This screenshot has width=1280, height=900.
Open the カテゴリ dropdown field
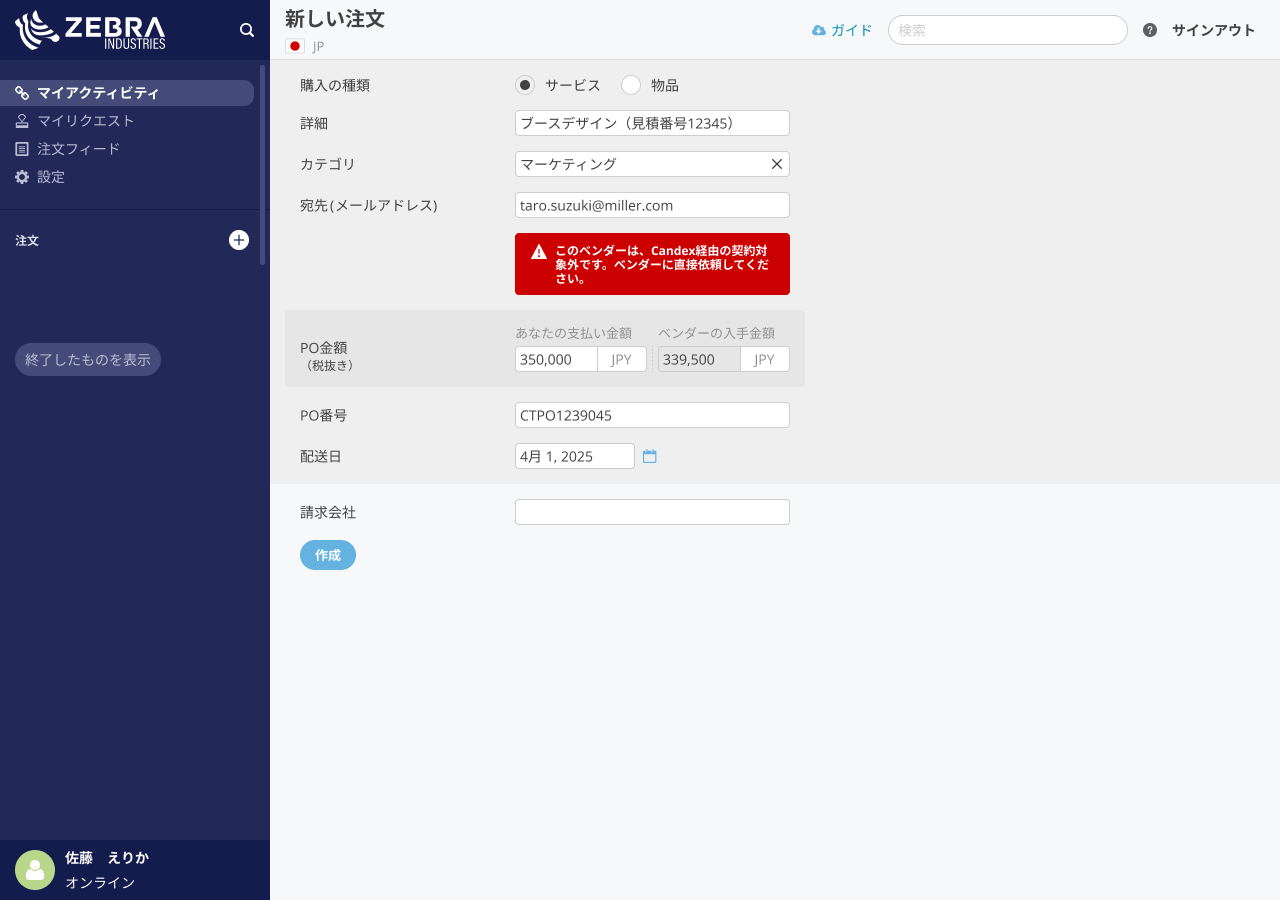click(x=640, y=164)
